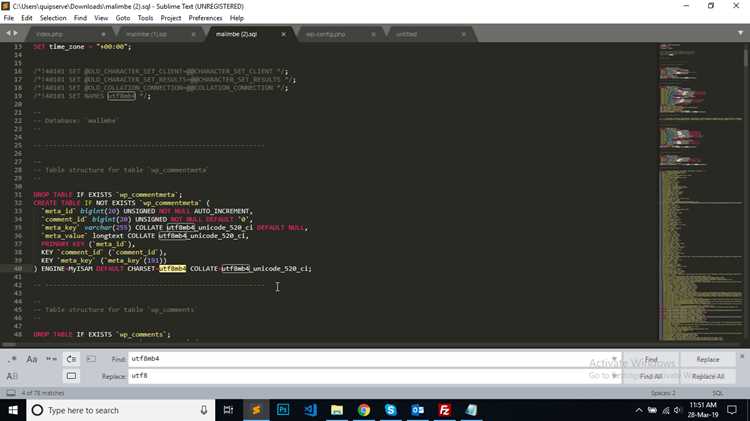Click the Replace All button

point(707,377)
